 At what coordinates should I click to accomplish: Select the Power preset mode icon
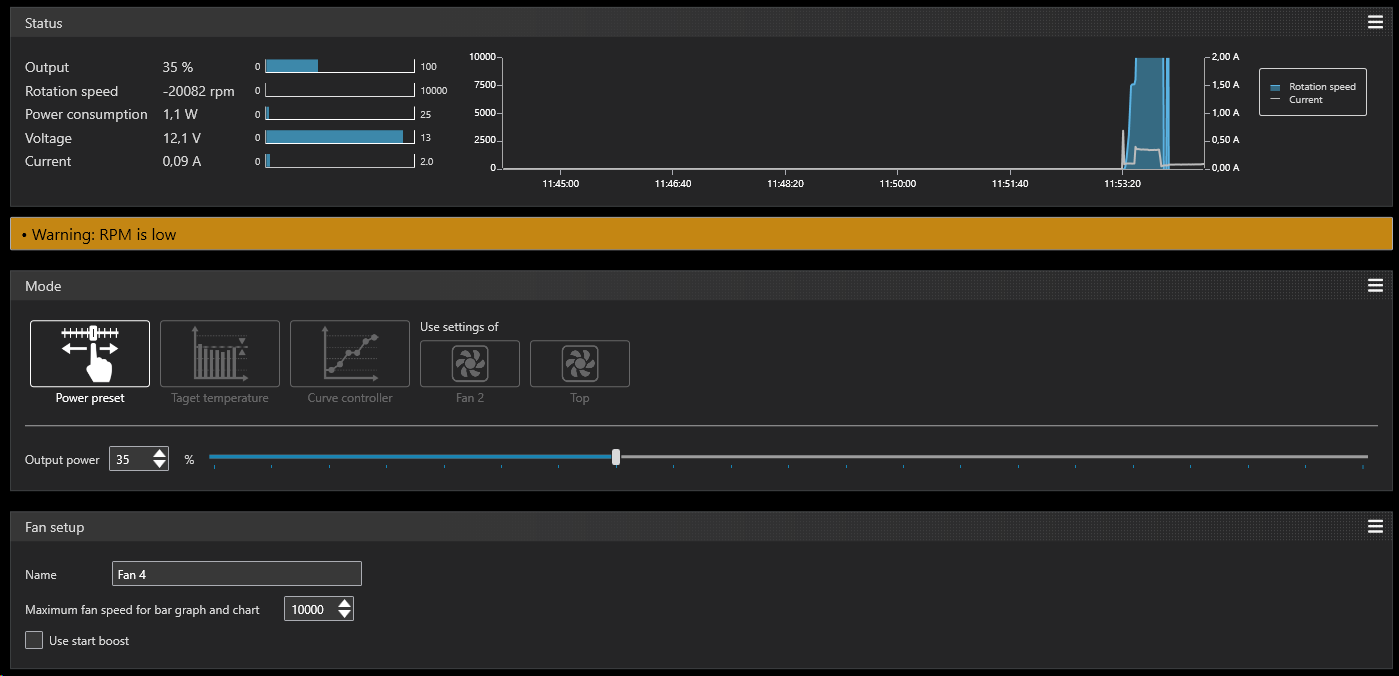click(90, 354)
